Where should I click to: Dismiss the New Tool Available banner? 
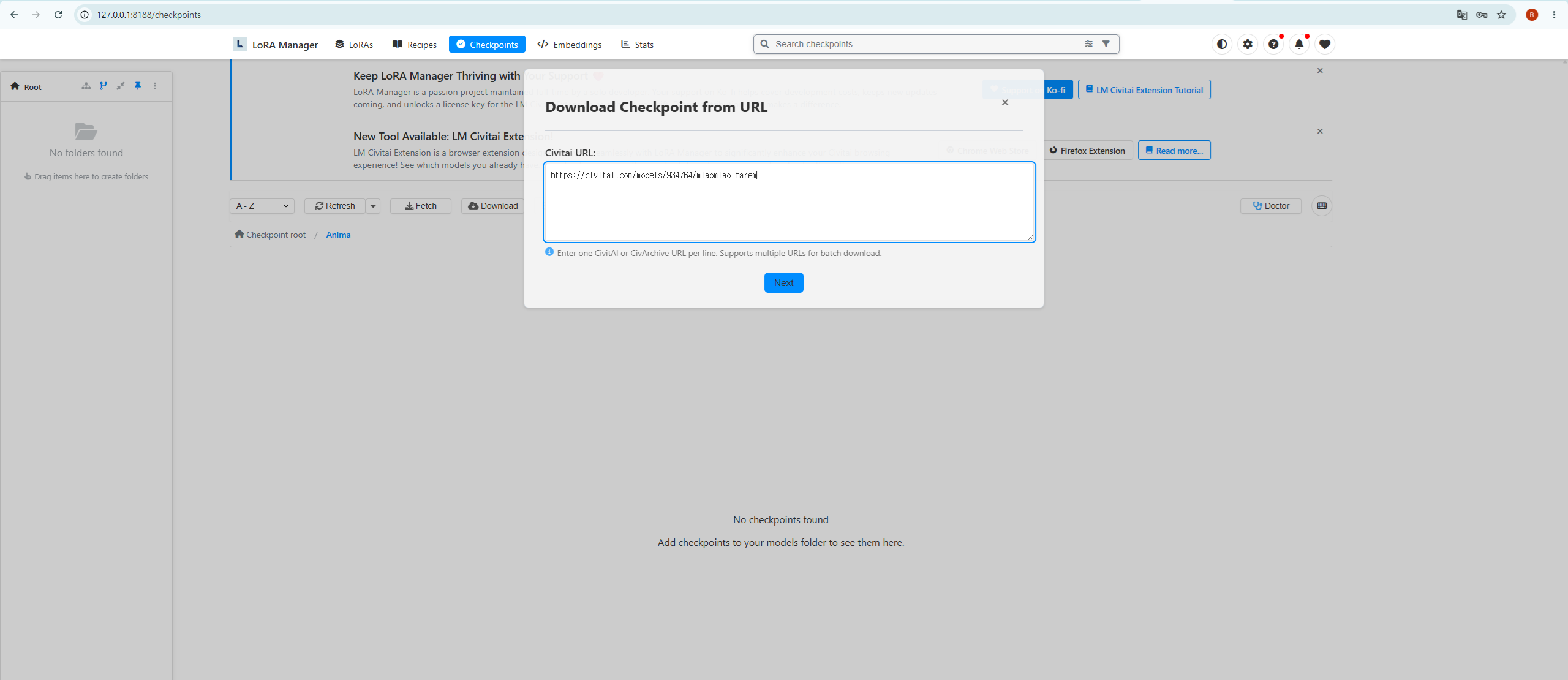coord(1320,131)
